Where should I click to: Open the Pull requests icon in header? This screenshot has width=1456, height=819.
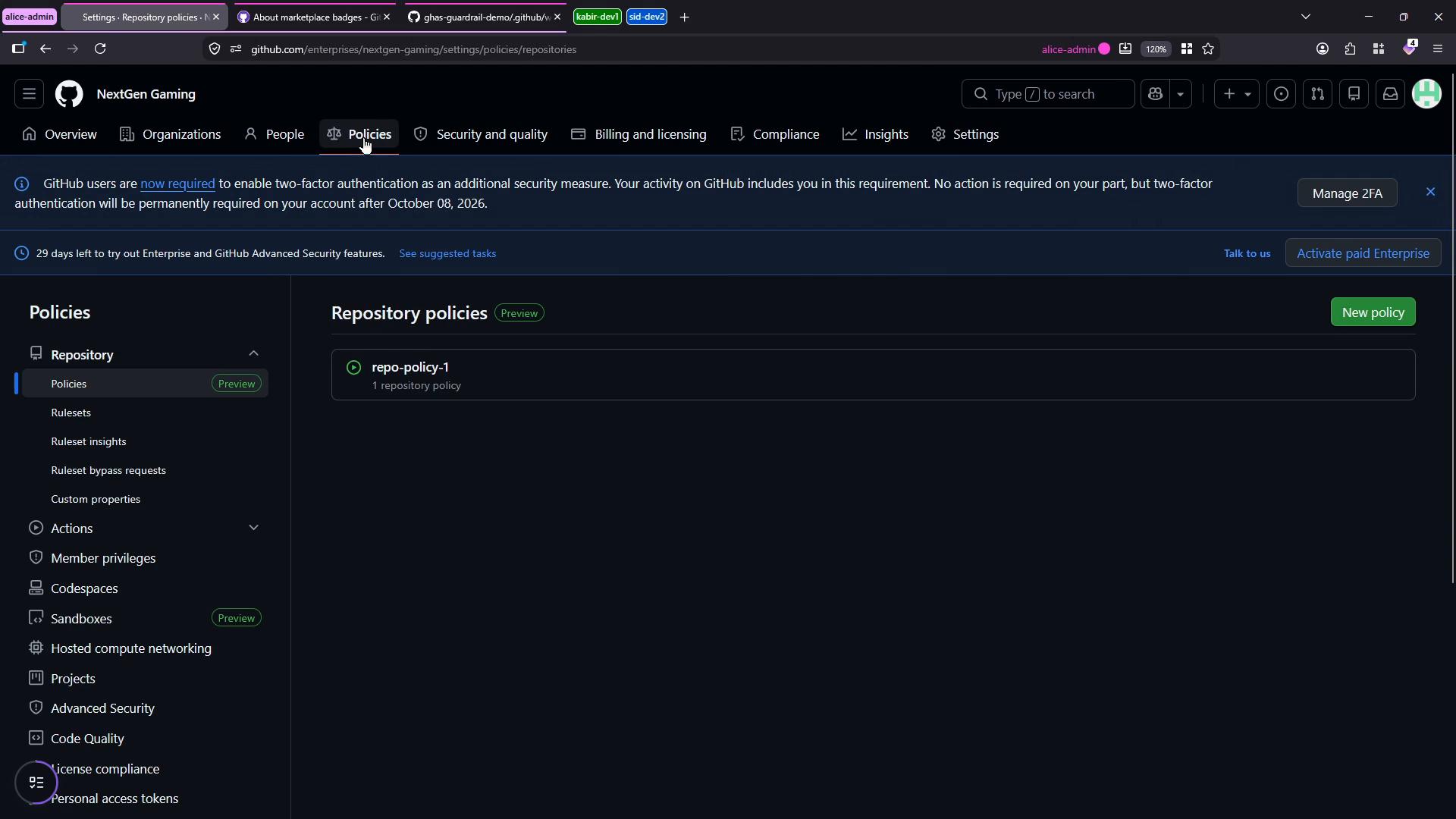[1317, 94]
